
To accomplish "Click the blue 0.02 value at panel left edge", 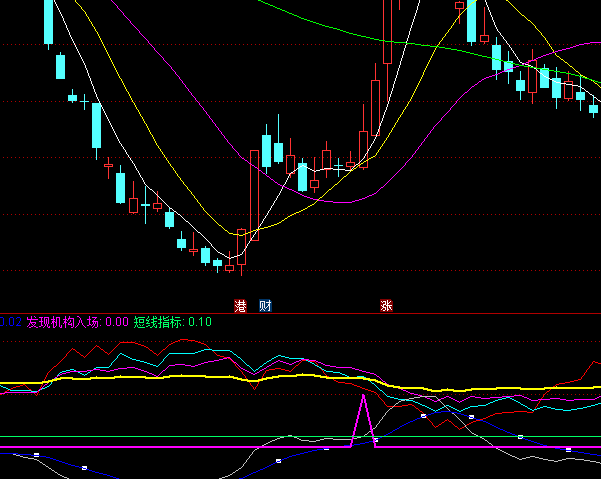I will click(10, 322).
